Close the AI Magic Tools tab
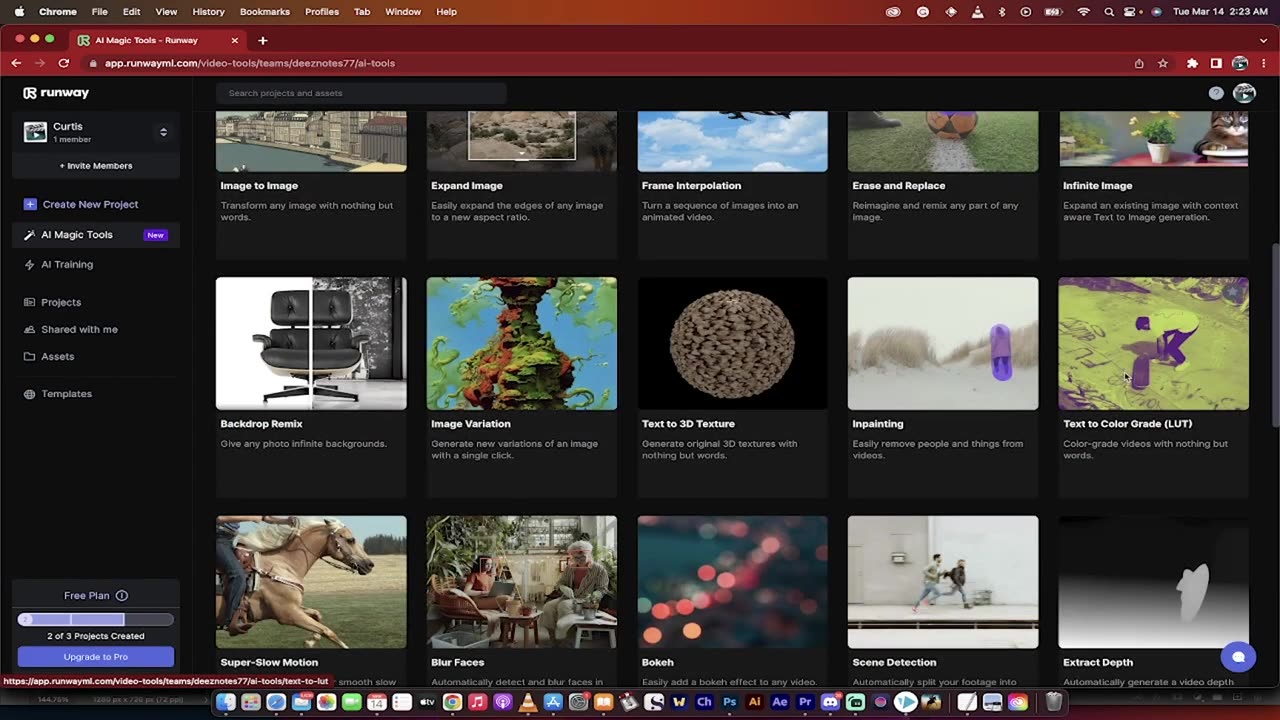Viewport: 1280px width, 720px height. [x=235, y=40]
